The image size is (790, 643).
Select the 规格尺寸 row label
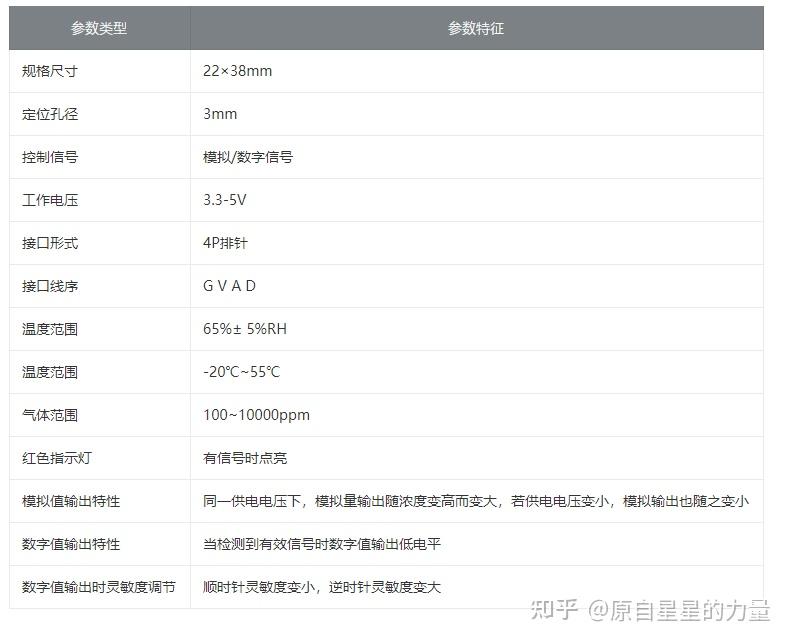[x=50, y=71]
